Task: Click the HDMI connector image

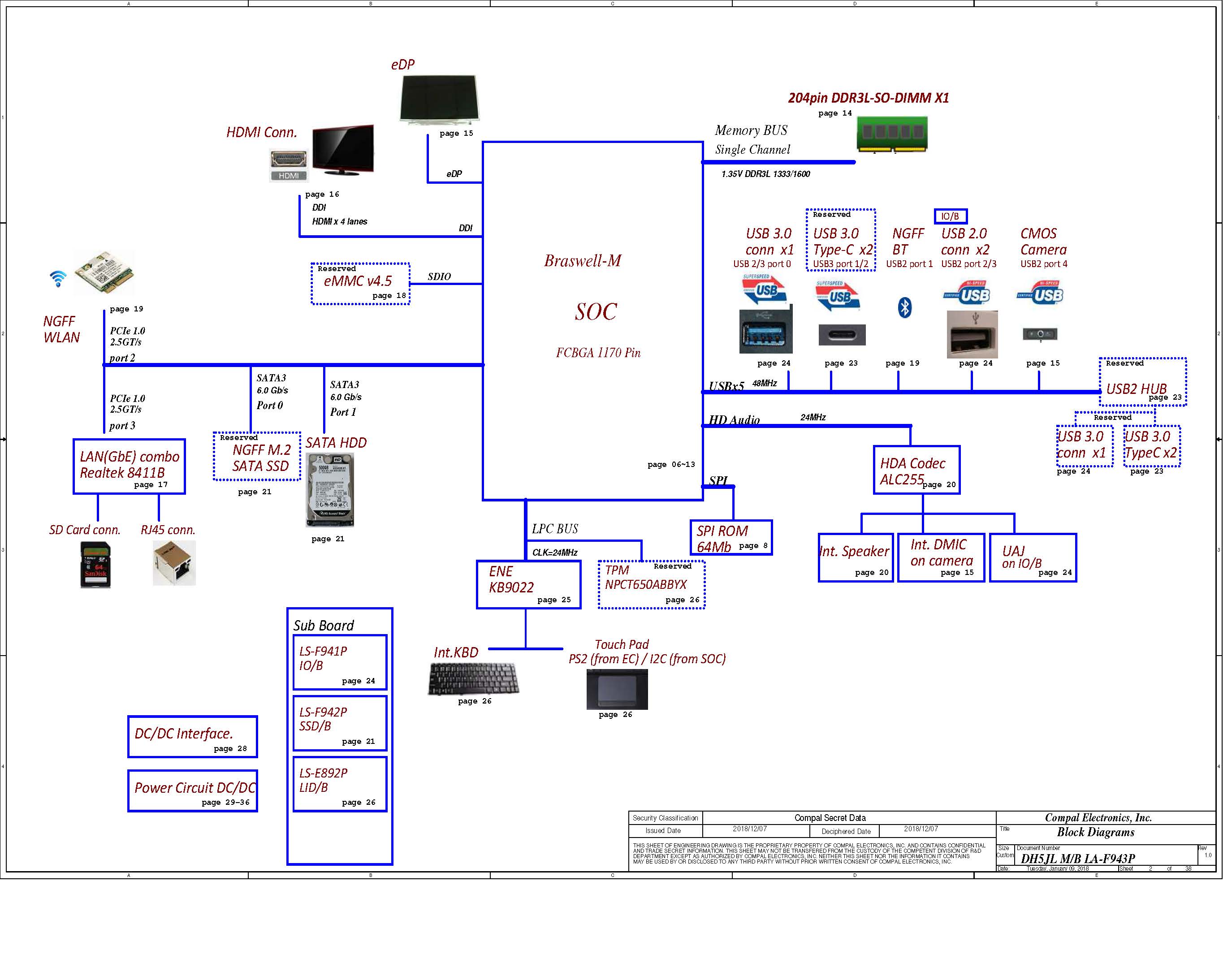Action: click(289, 166)
